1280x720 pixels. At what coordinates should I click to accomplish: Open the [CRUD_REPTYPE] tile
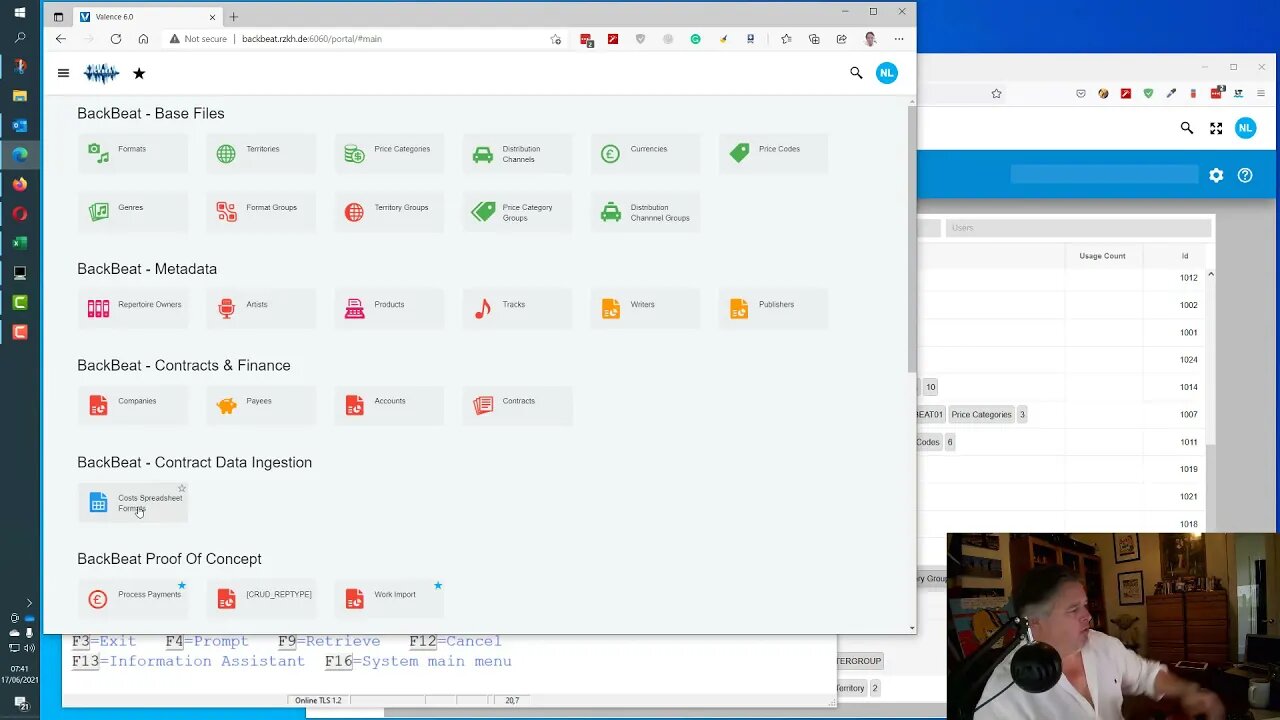point(260,598)
